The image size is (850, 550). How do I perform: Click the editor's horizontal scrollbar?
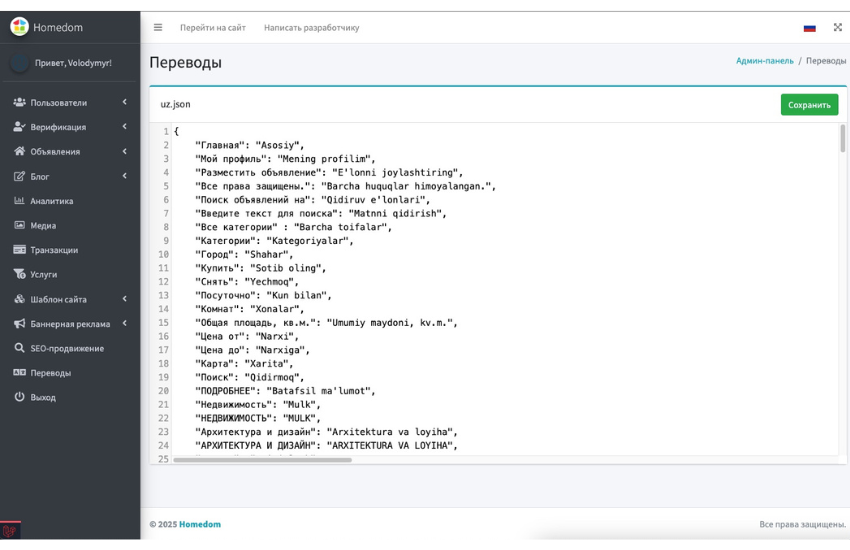click(262, 460)
